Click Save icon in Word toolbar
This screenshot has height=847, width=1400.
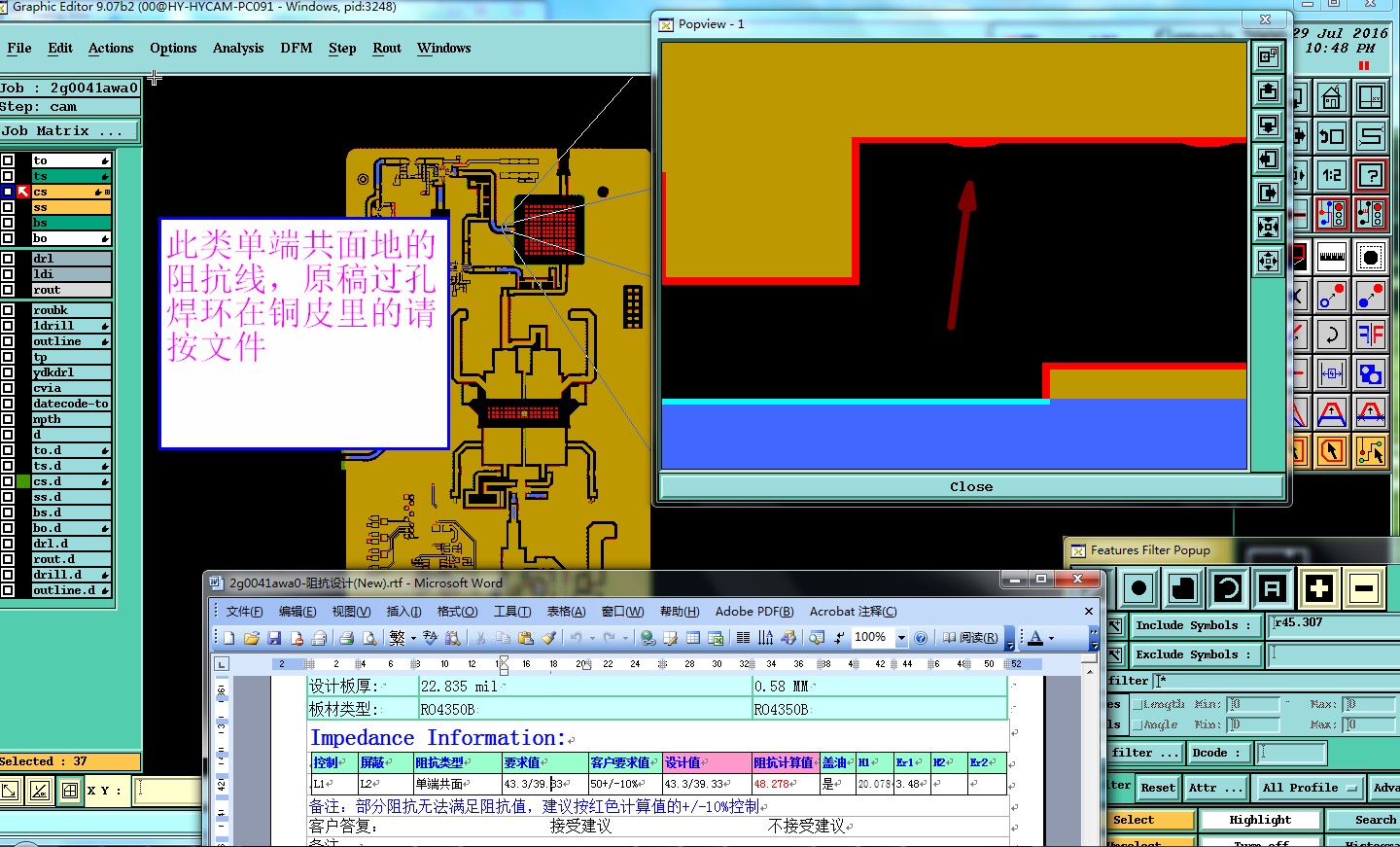click(x=274, y=638)
